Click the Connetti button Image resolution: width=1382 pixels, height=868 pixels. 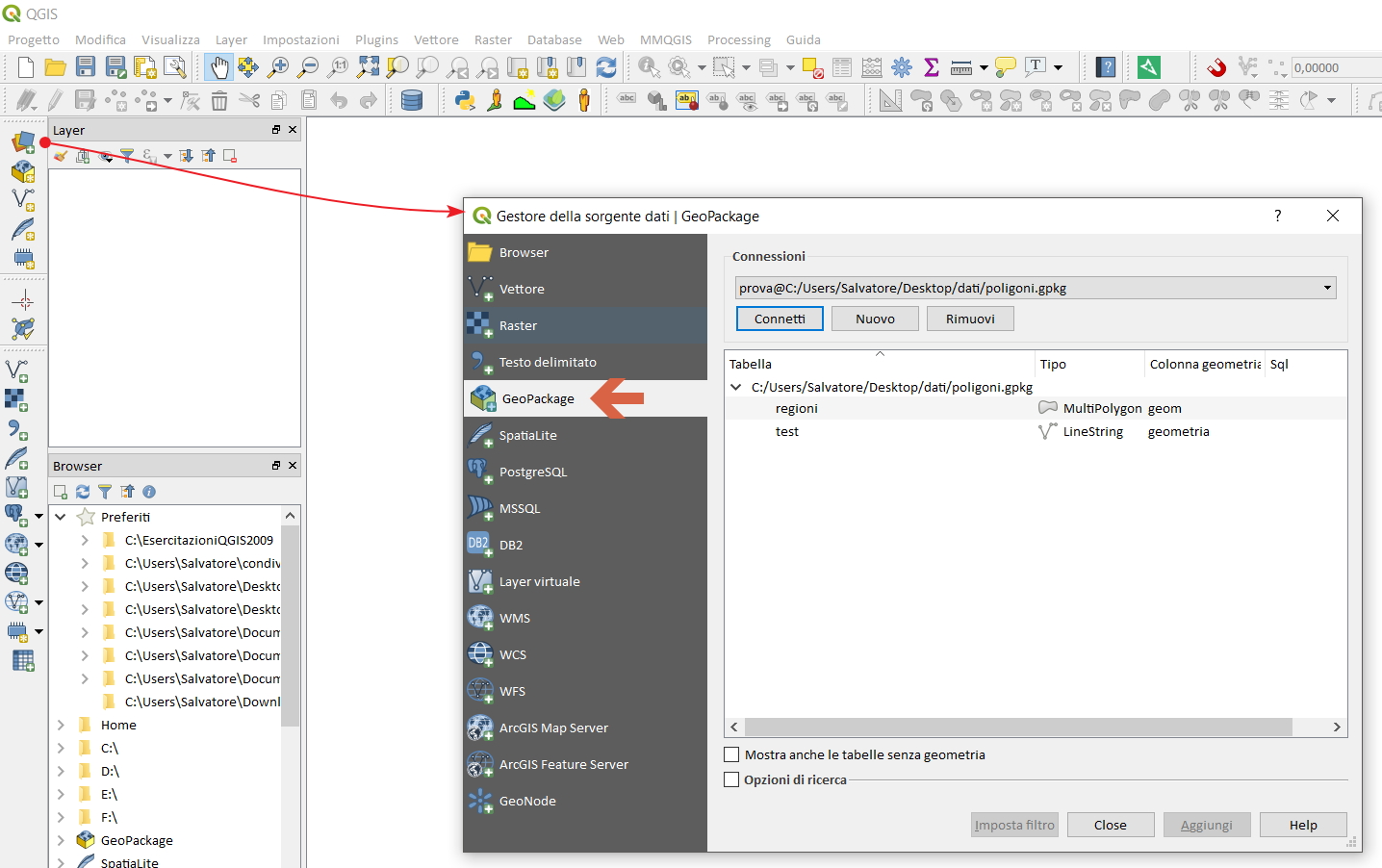pyautogui.click(x=780, y=319)
